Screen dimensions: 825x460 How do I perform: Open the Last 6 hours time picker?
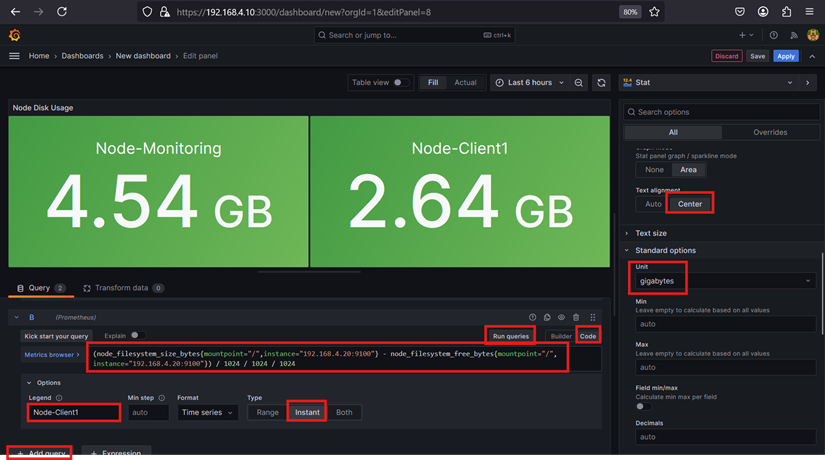click(530, 83)
